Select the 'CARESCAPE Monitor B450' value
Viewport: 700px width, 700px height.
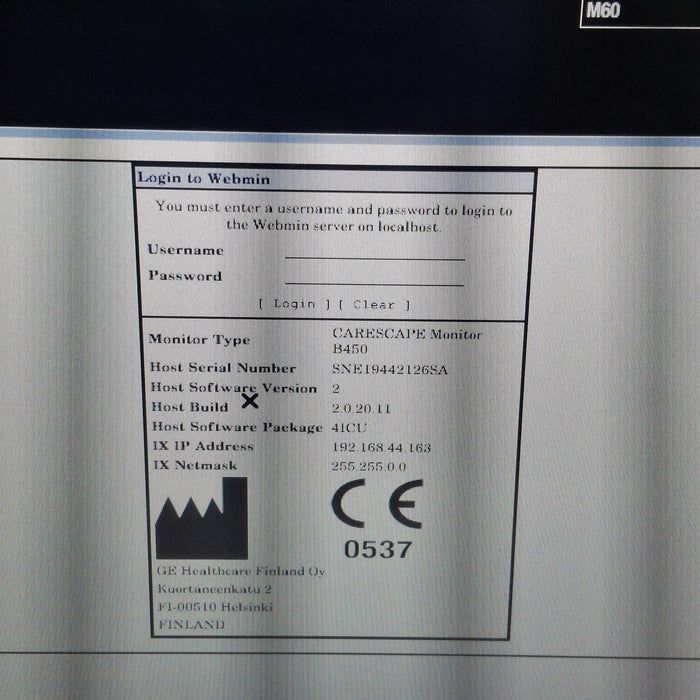(x=407, y=341)
